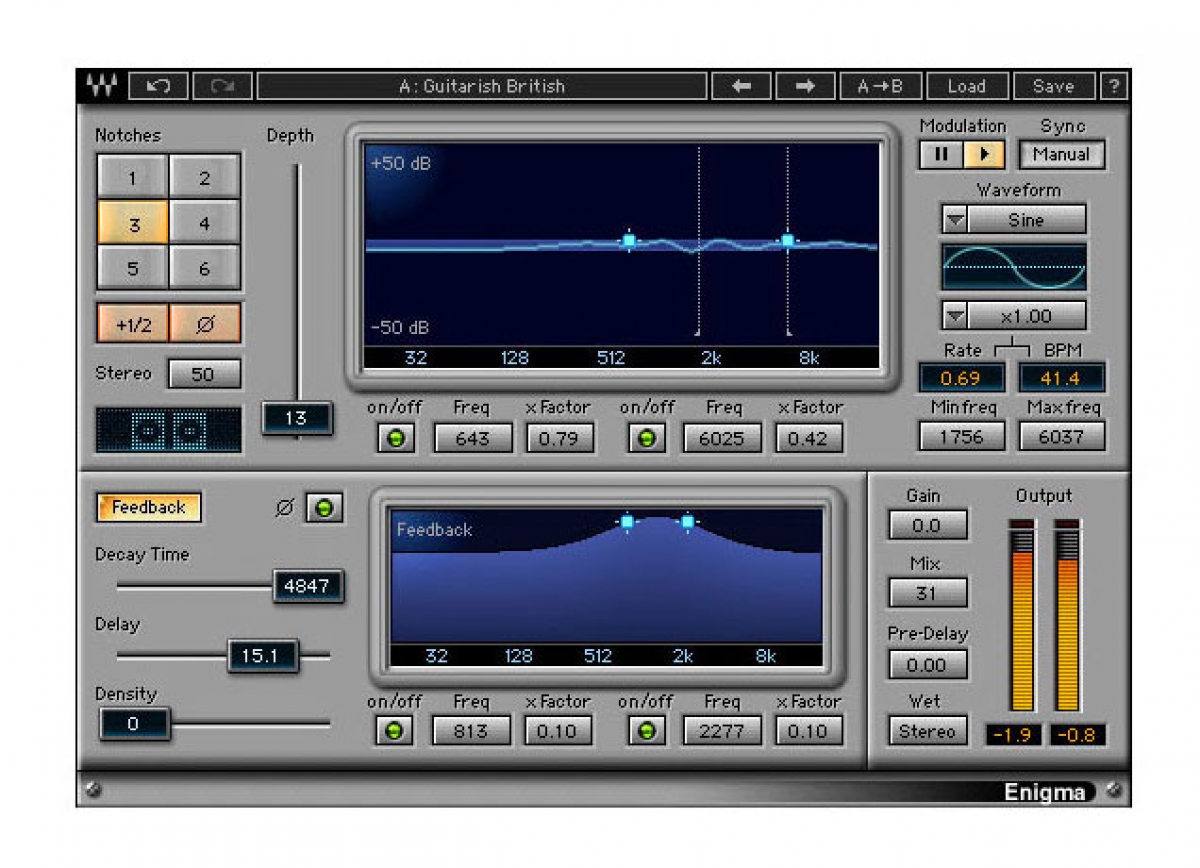Screen dimensions: 1200x868
Task: Click the Depth slider handle showing 13
Action: 297,419
